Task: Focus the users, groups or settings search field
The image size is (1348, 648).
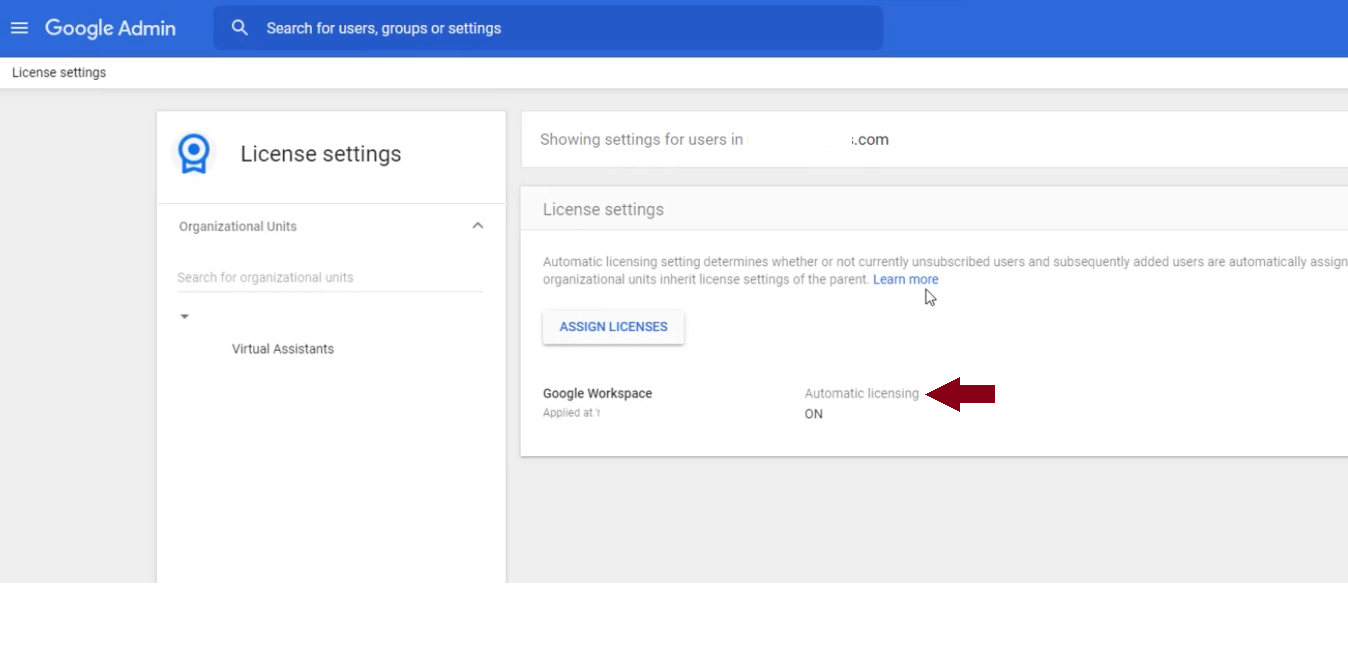Action: point(548,28)
